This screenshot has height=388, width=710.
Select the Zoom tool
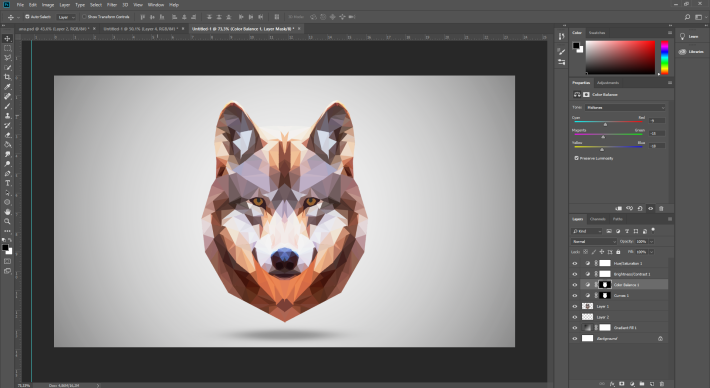pyautogui.click(x=7, y=221)
